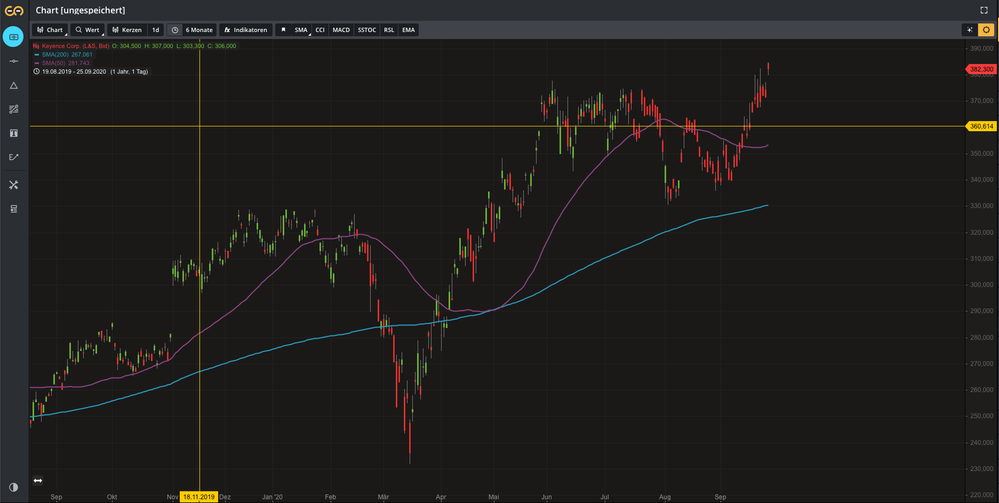Open the crossed tools settings icon

point(14,184)
